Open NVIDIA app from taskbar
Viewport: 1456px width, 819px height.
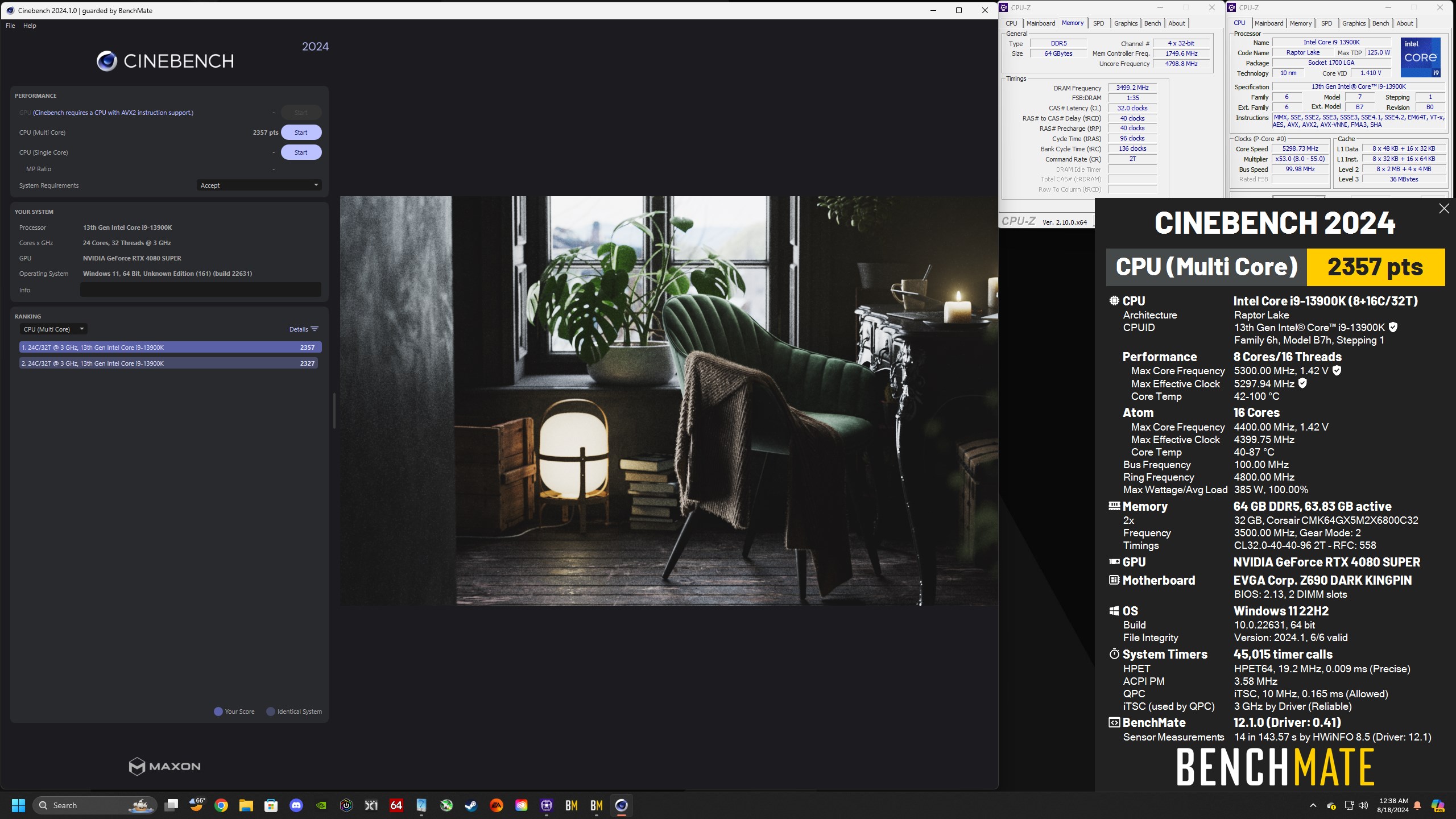pyautogui.click(x=321, y=805)
